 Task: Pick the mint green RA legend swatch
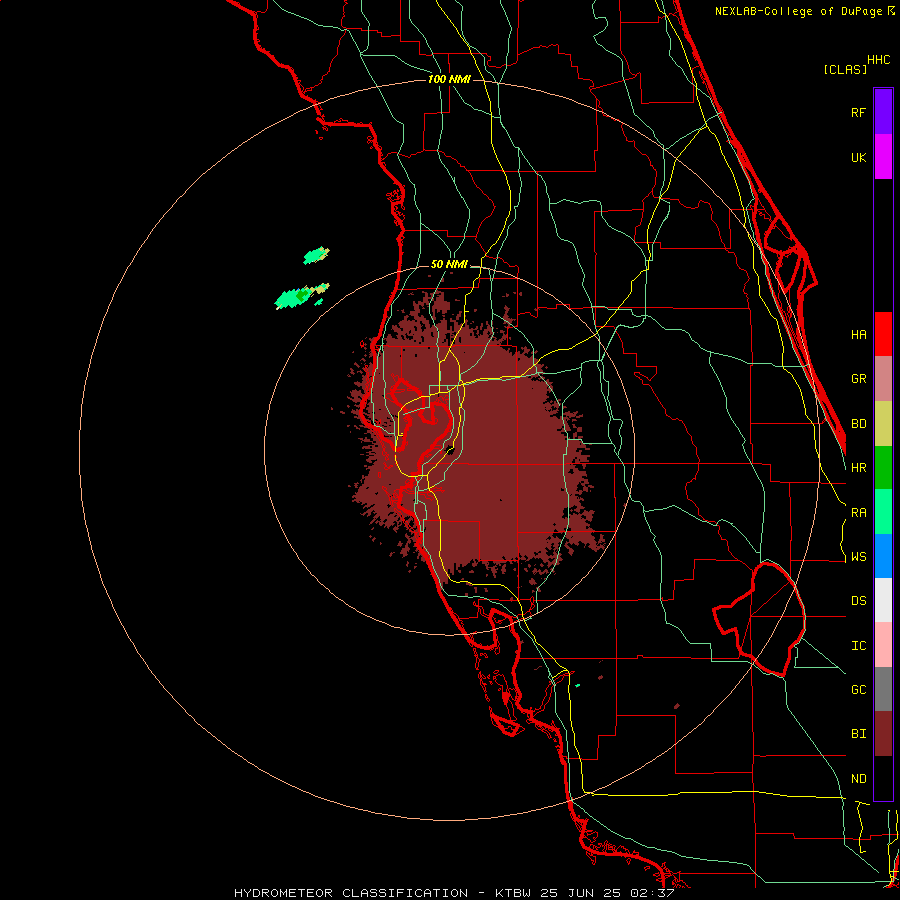[883, 512]
